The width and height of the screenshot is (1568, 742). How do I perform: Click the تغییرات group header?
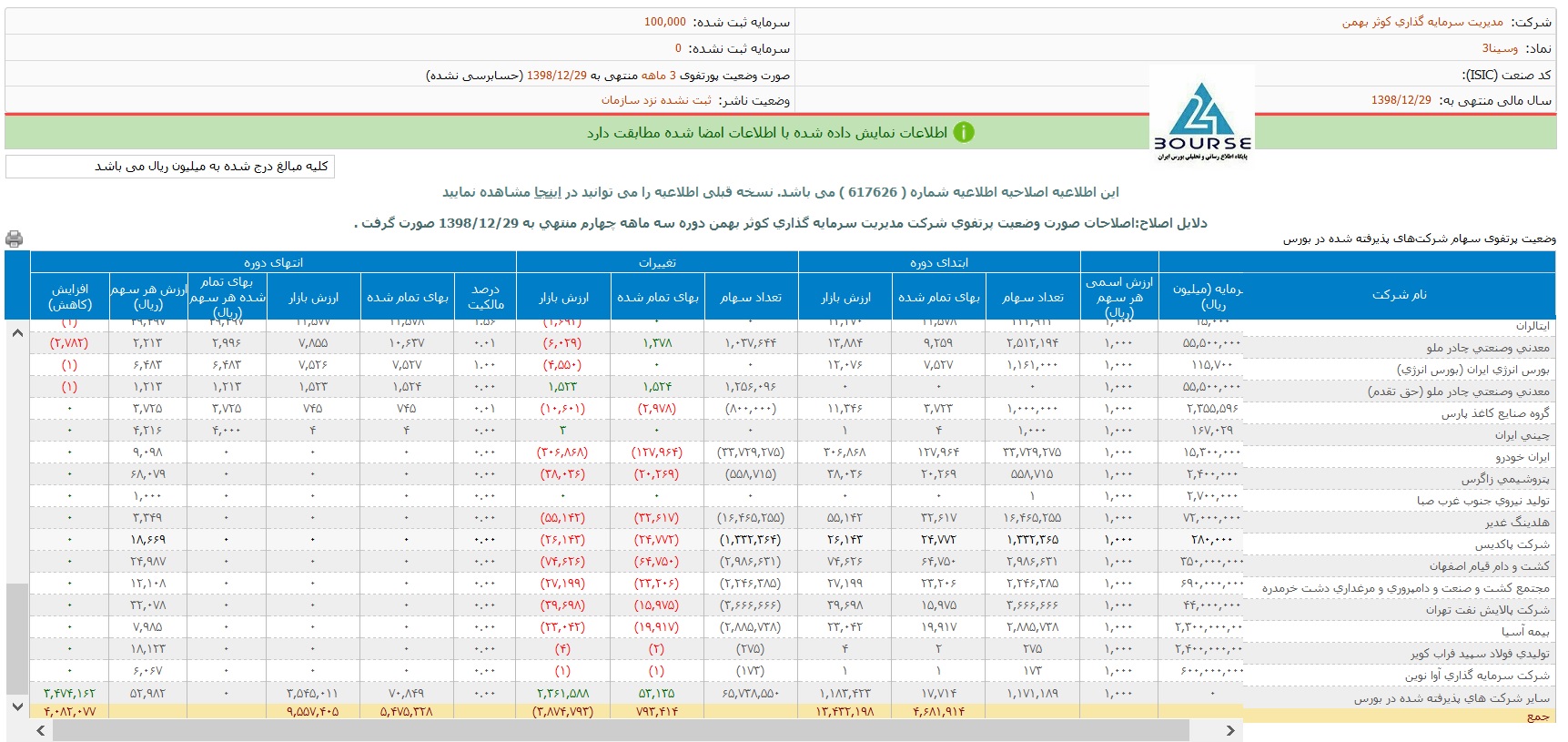(x=657, y=262)
